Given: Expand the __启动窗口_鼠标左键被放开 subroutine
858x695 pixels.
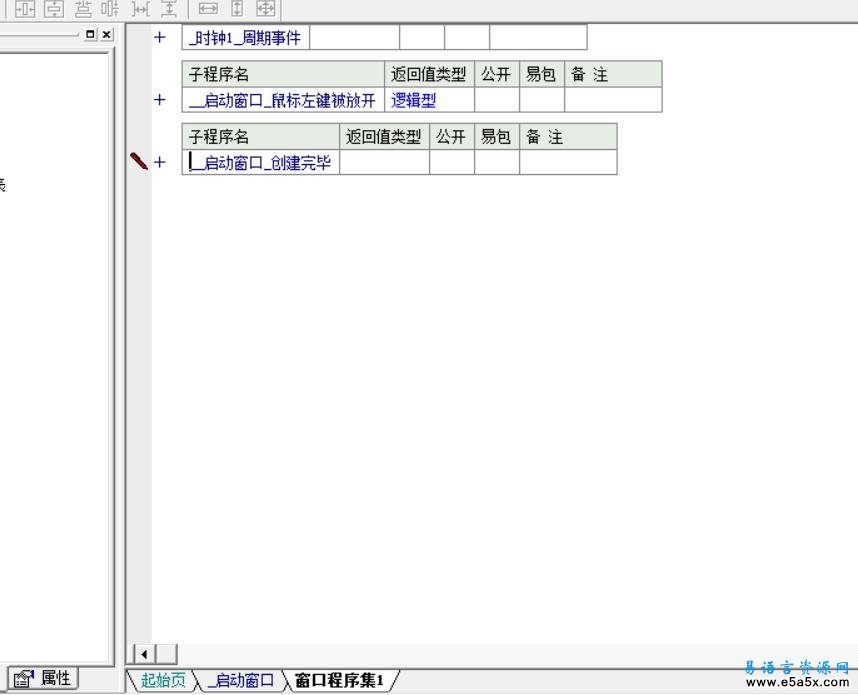Looking at the screenshot, I should pyautogui.click(x=159, y=100).
